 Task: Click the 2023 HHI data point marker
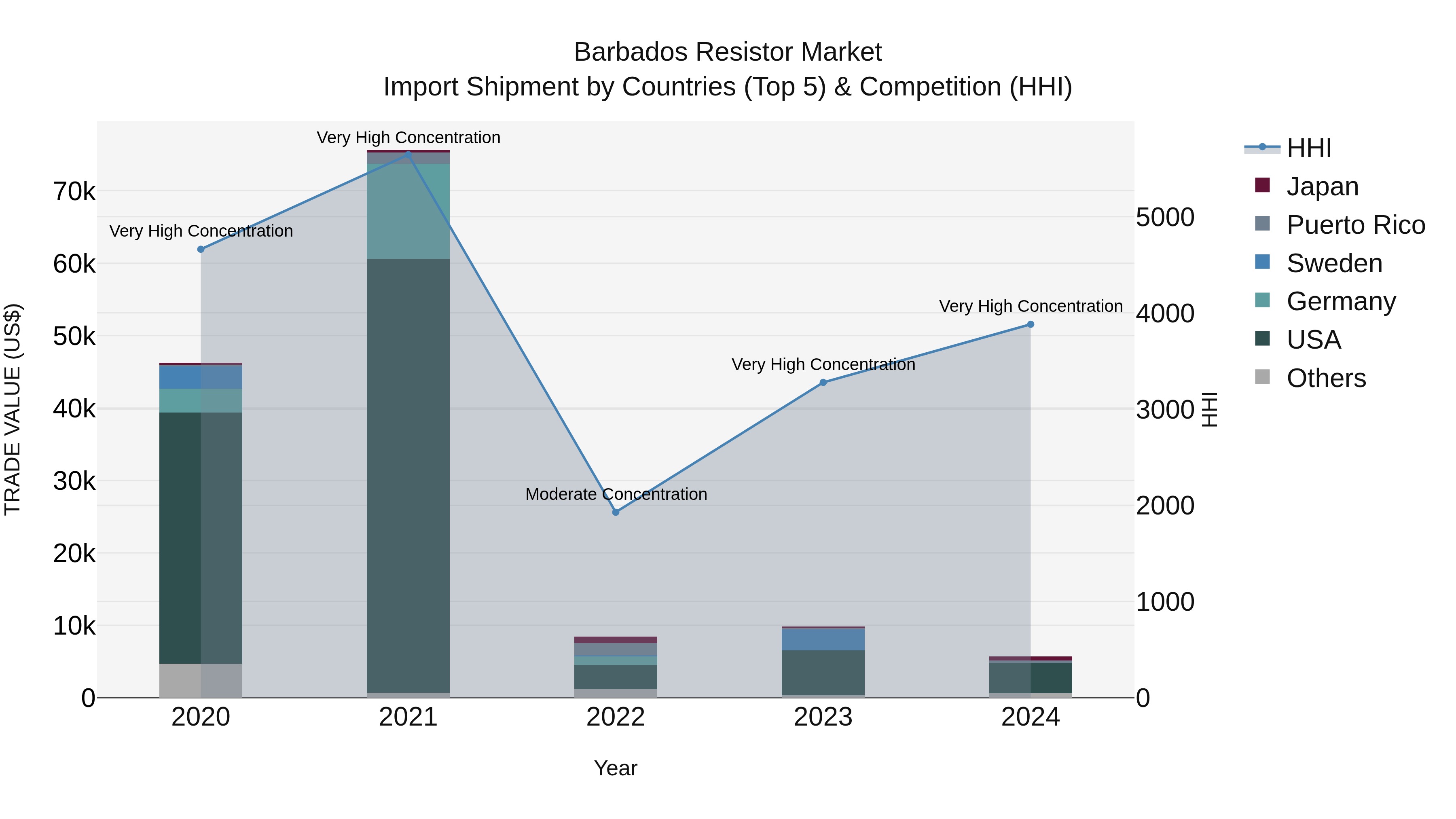pos(823,383)
